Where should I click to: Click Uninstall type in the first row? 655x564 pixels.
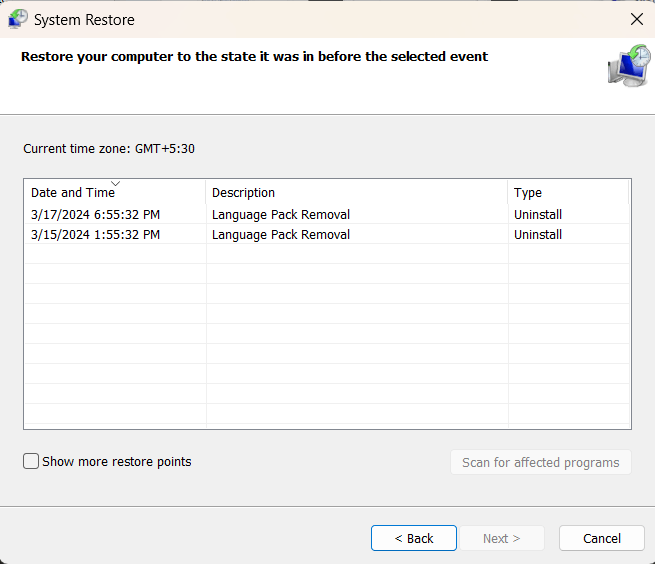coord(538,215)
